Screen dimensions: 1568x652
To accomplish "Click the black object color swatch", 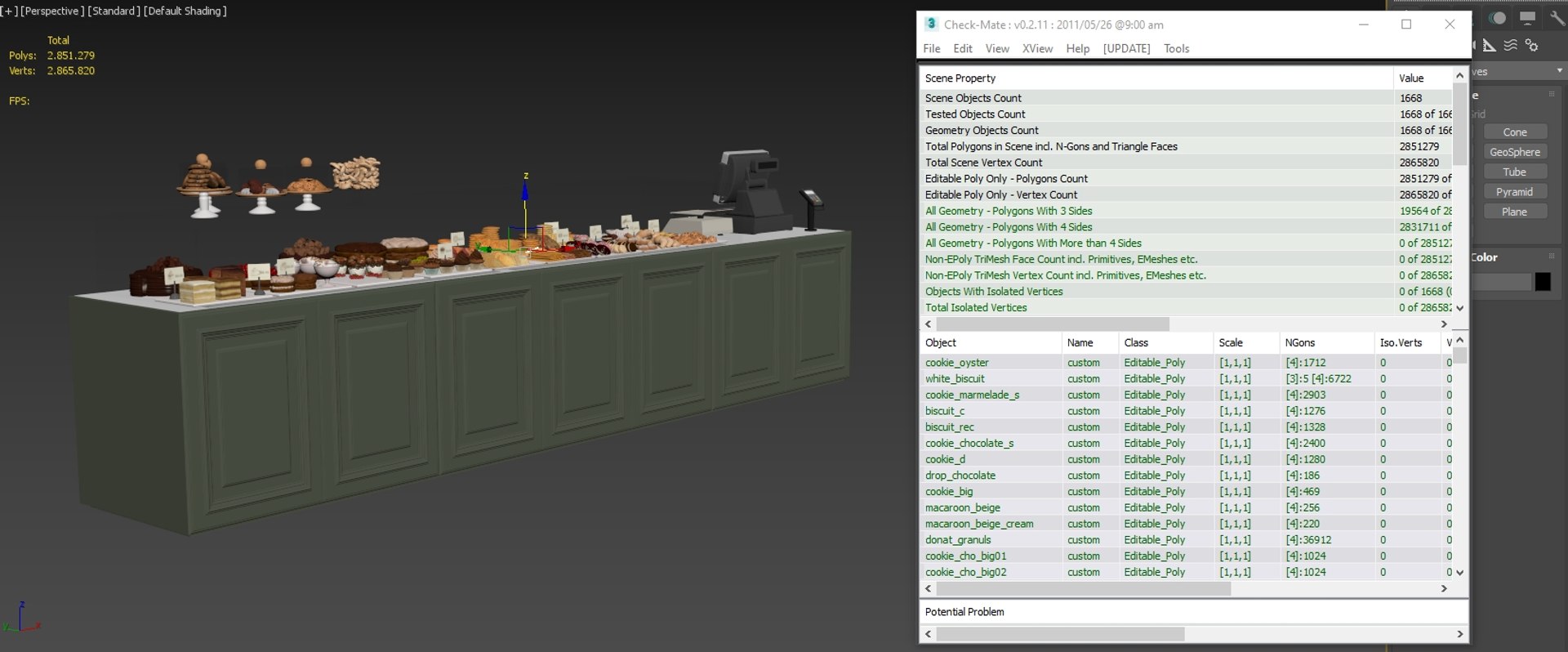I will [1543, 282].
